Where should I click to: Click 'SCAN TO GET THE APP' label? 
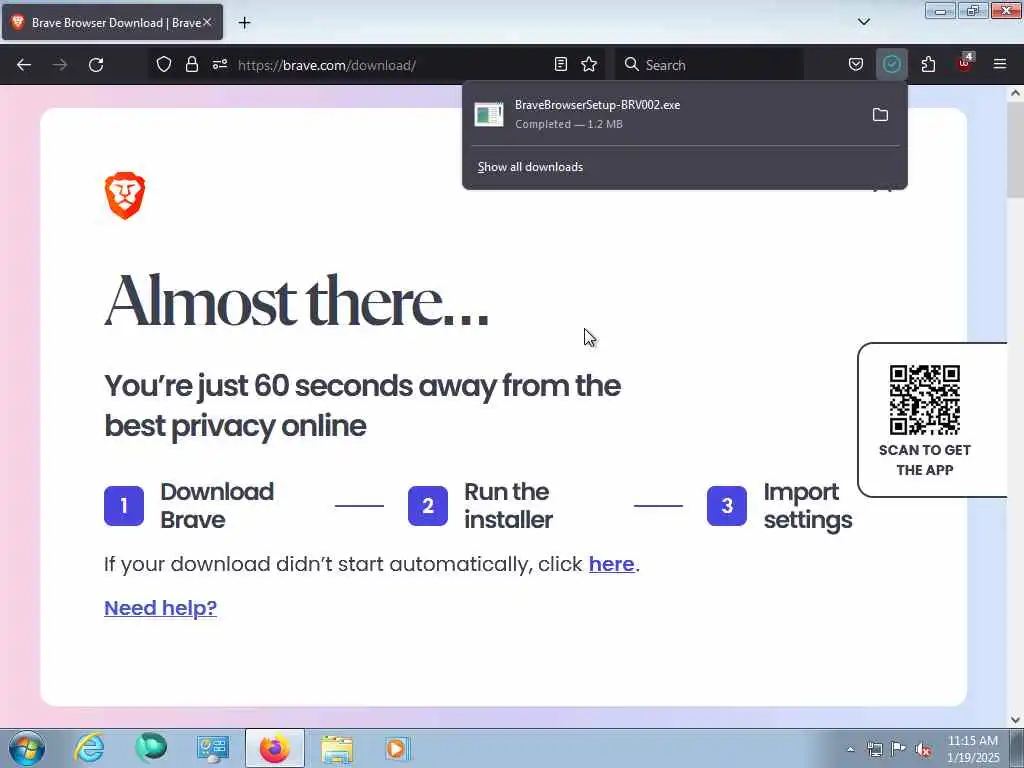pos(925,460)
